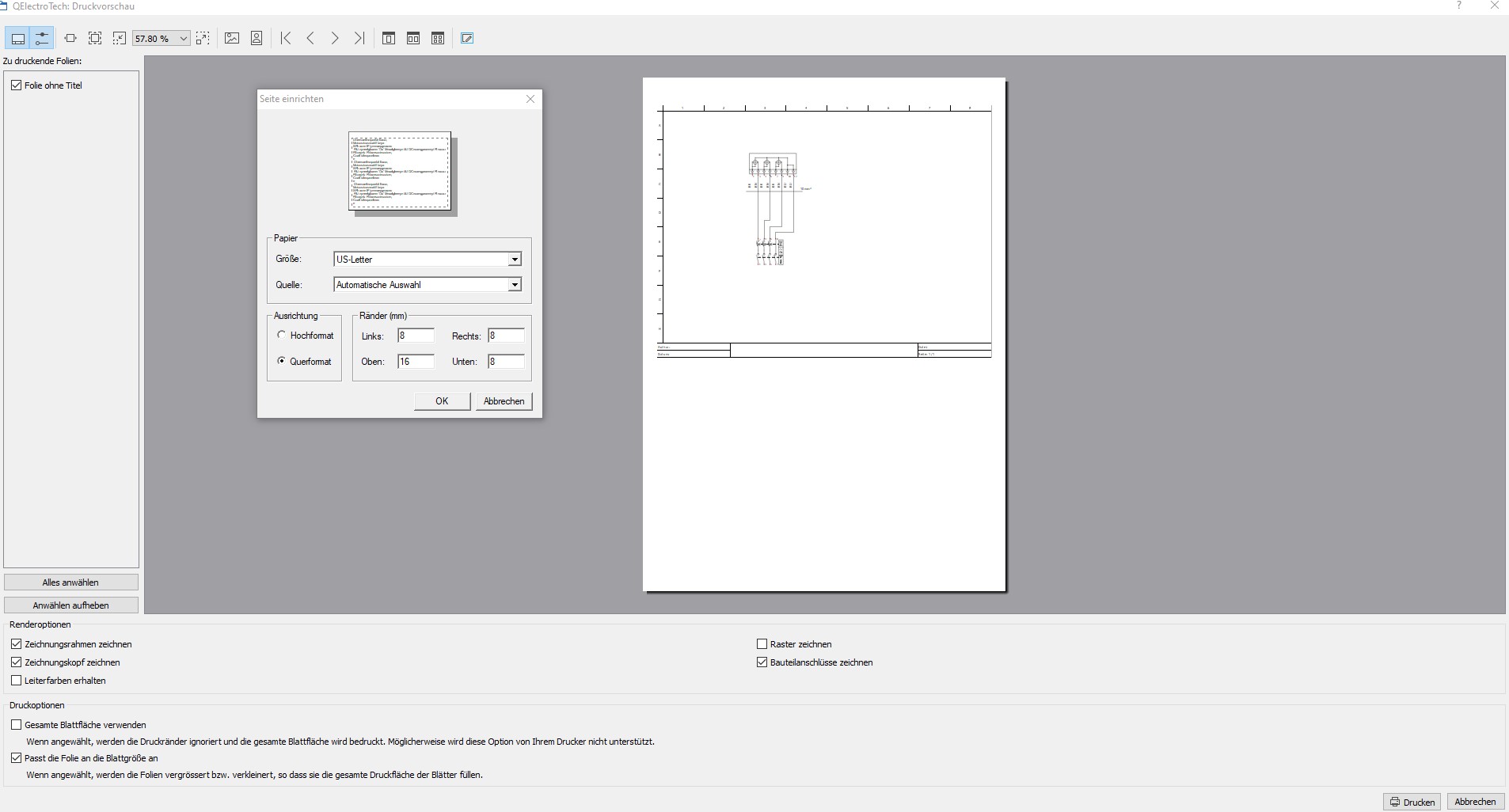Open the Größe paper size dropdown
The height and width of the screenshot is (812, 1509).
pos(428,259)
